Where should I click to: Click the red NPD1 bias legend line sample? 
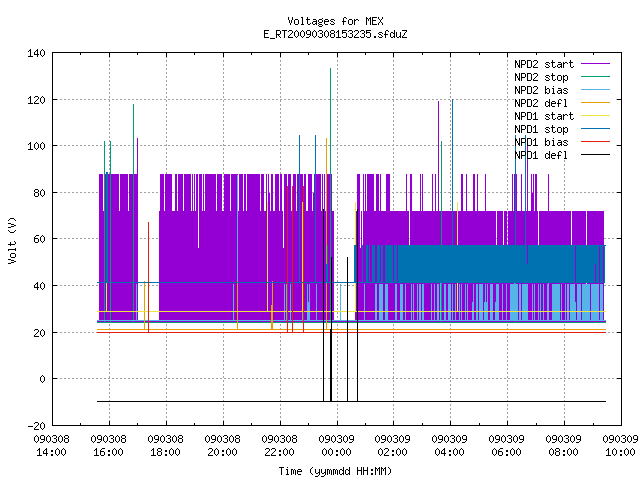595,142
